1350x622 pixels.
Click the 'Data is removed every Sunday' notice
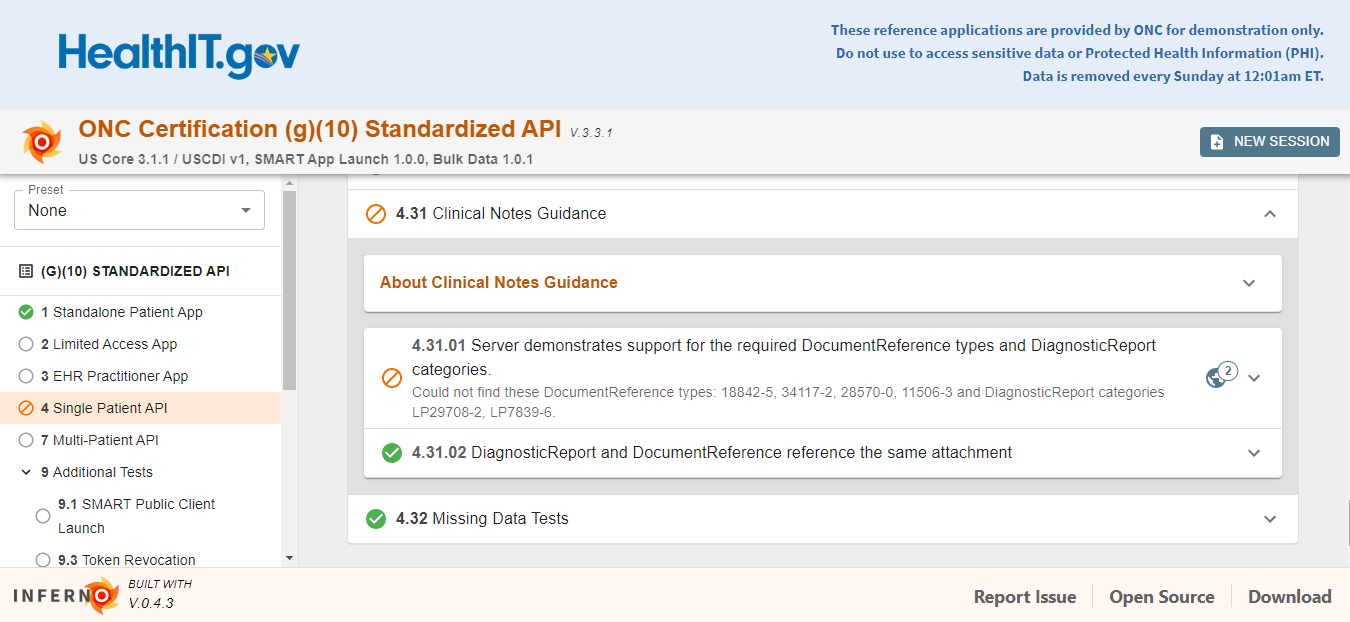1173,76
